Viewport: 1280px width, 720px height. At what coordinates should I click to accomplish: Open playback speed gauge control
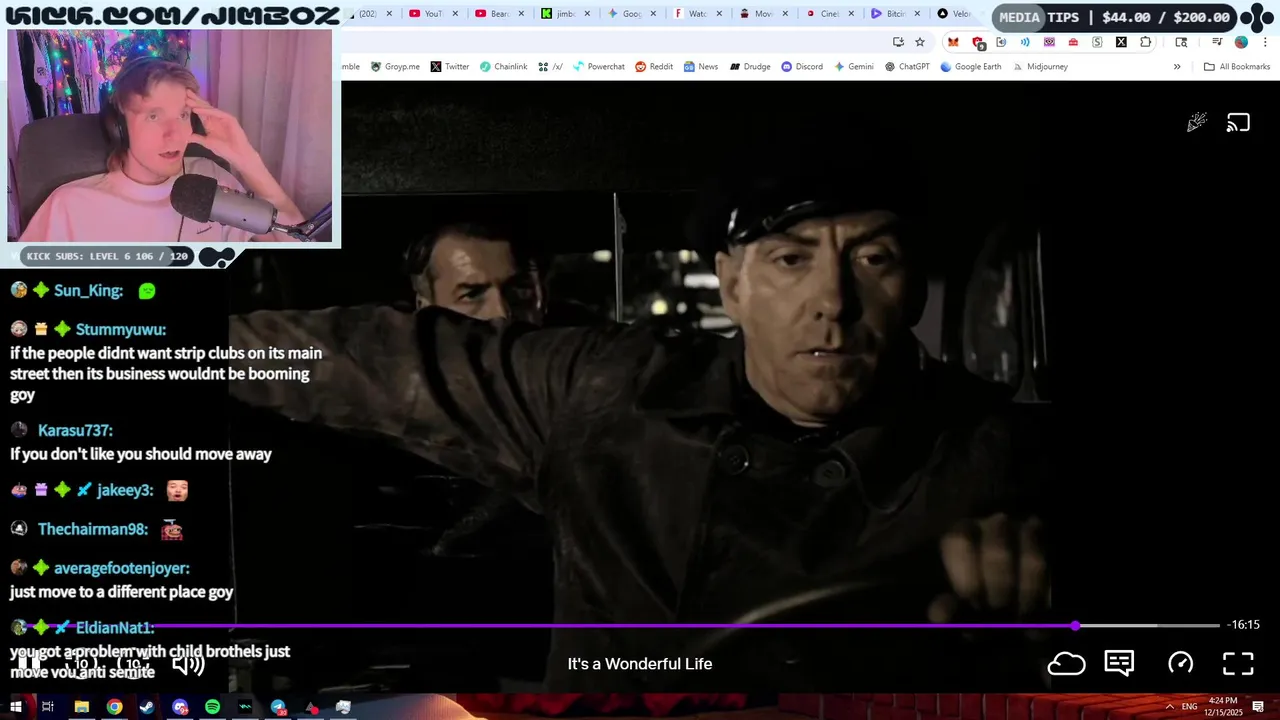click(x=1181, y=663)
